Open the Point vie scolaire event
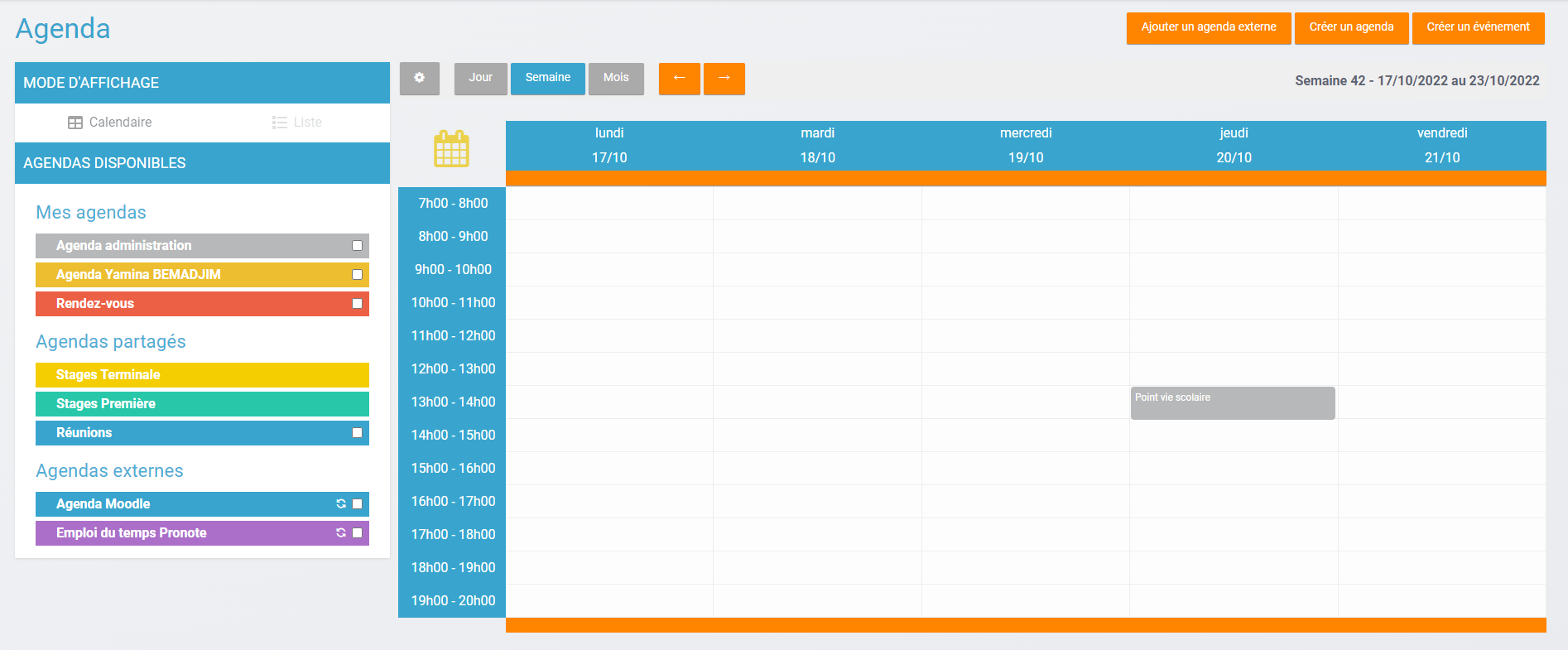The image size is (1568, 650). click(1232, 403)
